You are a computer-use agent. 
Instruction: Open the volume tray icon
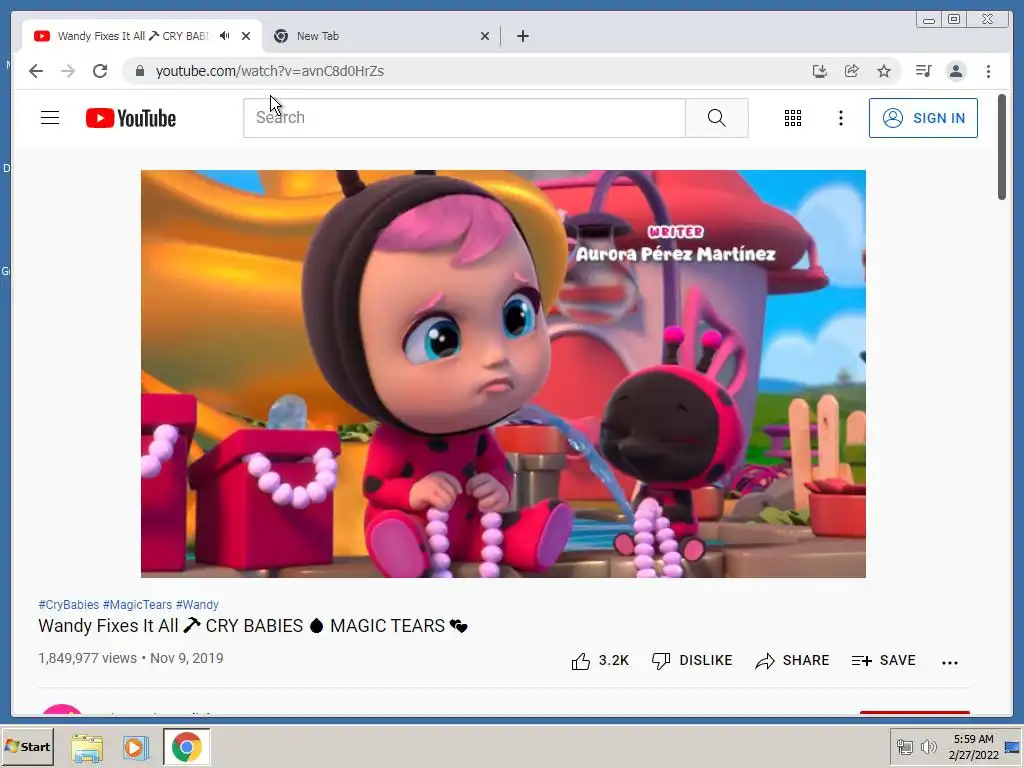click(x=928, y=746)
